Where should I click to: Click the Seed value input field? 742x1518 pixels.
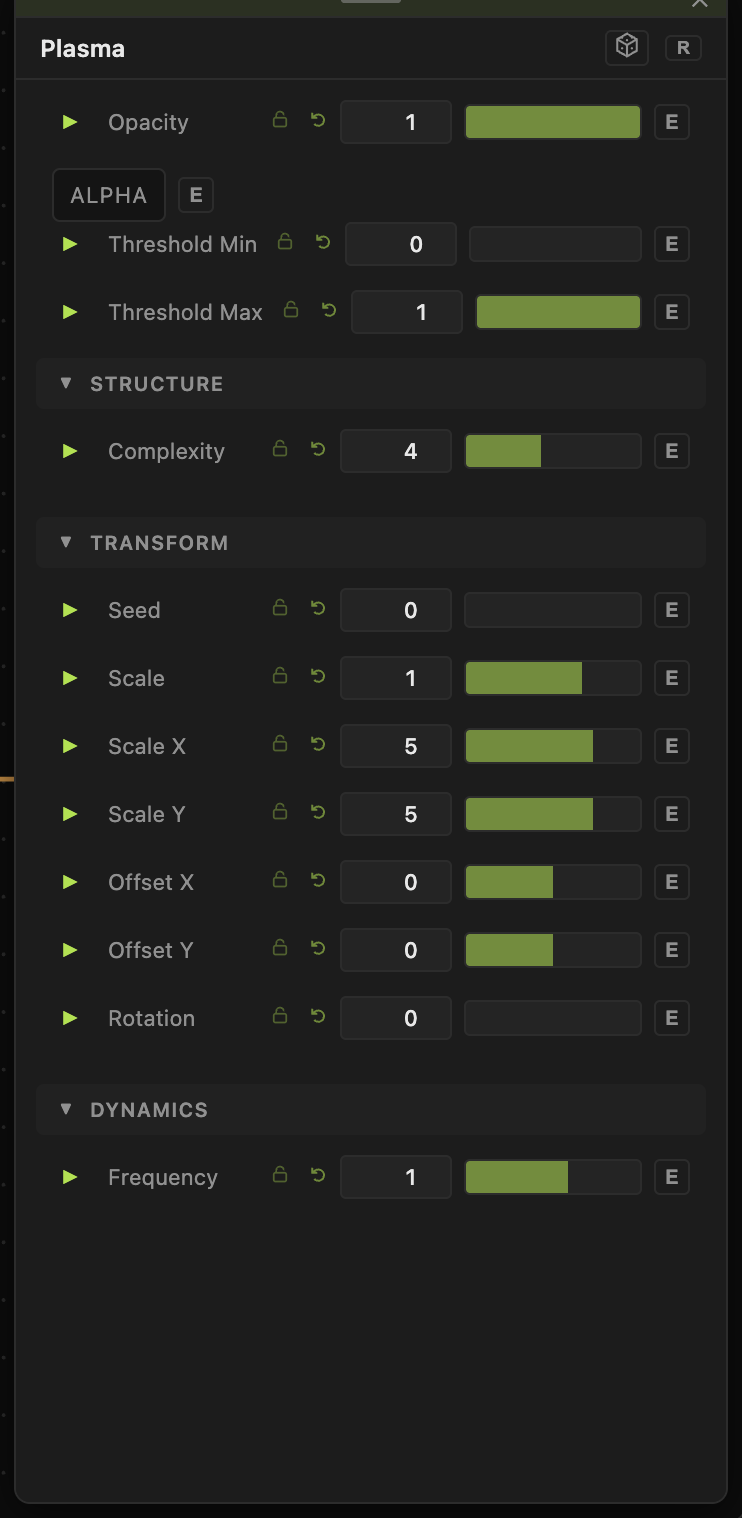(396, 610)
